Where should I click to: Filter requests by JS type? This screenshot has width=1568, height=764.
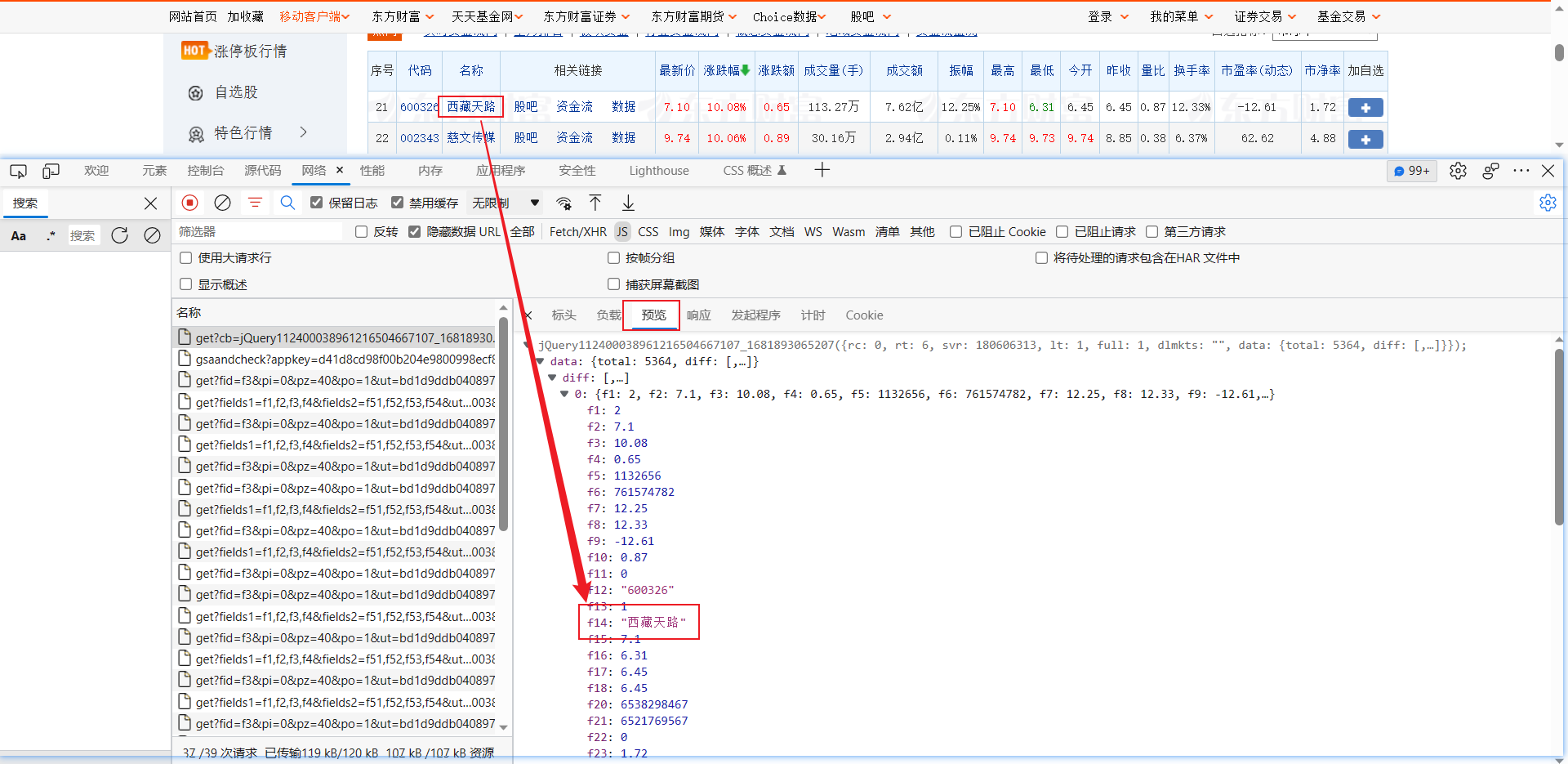pyautogui.click(x=622, y=232)
